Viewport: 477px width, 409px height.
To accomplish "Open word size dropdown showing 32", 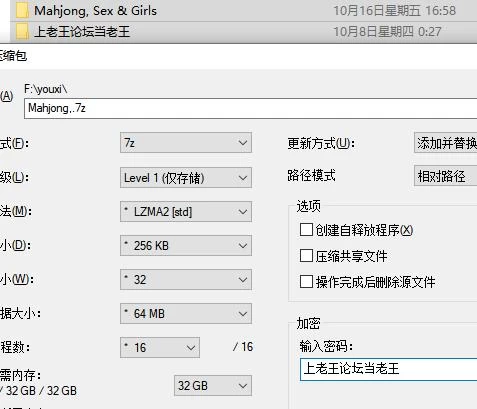I will [186, 279].
